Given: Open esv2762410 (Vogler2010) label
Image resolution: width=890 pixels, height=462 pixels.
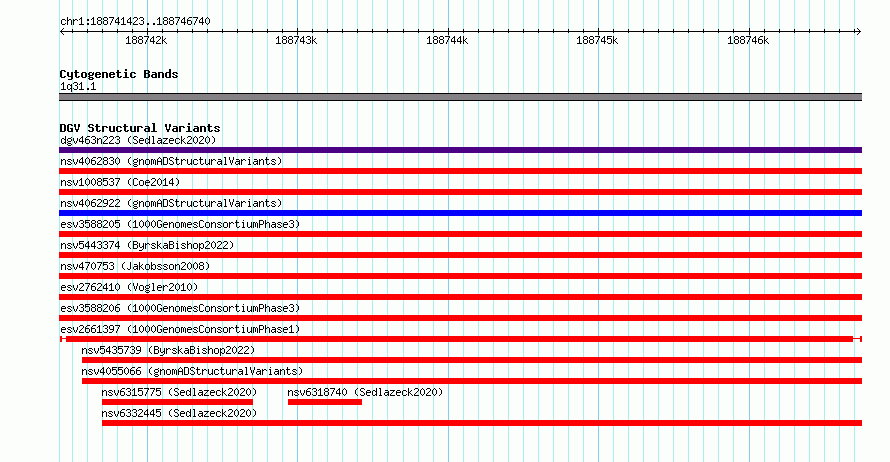Looking at the screenshot, I should pos(129,287).
